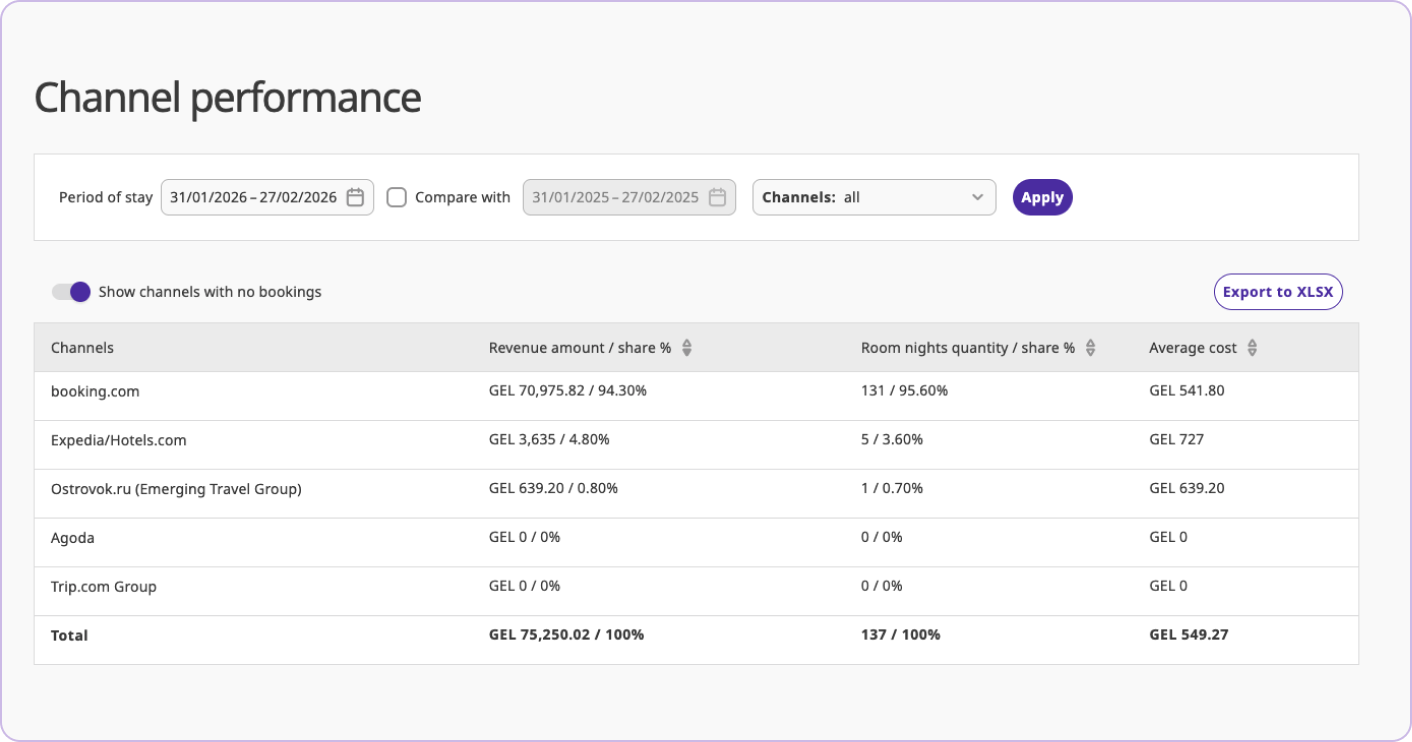Click the Period of stay date range field
Viewport: 1412px width, 742px height.
(x=254, y=198)
